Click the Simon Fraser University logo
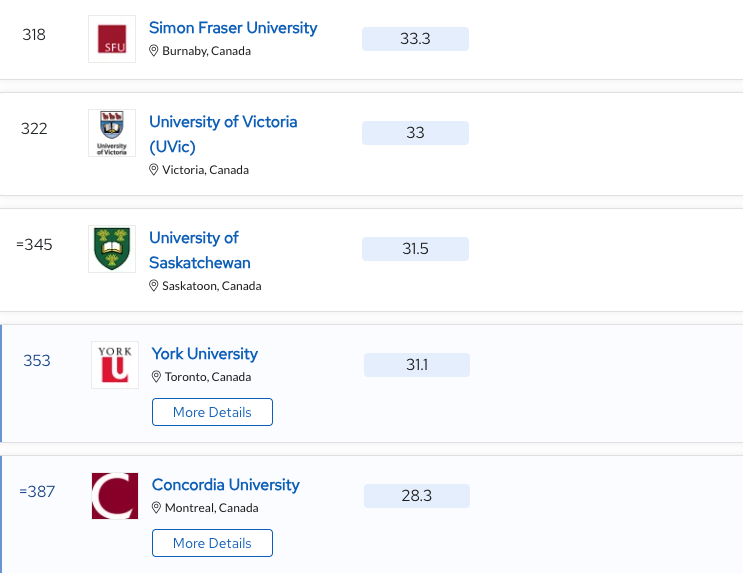The image size is (743, 573). [112, 39]
